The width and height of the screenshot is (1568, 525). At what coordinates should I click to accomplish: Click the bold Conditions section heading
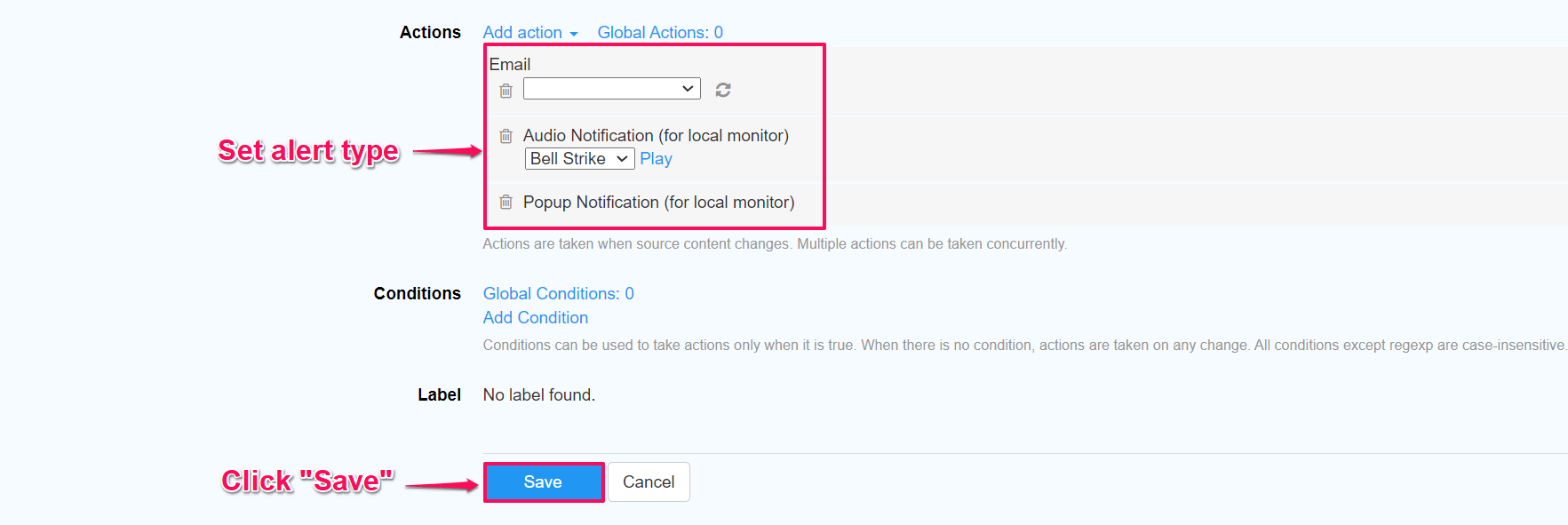coord(417,294)
